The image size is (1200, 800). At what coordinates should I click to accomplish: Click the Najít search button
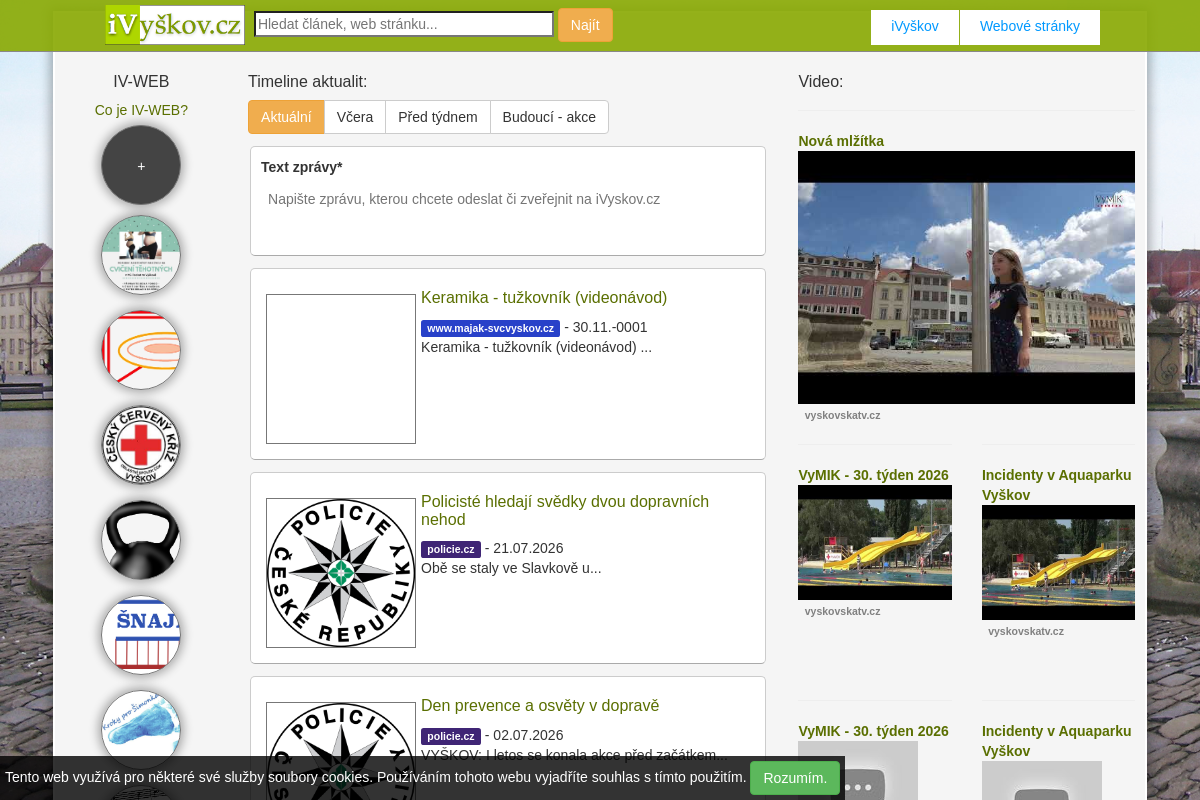[x=585, y=25]
